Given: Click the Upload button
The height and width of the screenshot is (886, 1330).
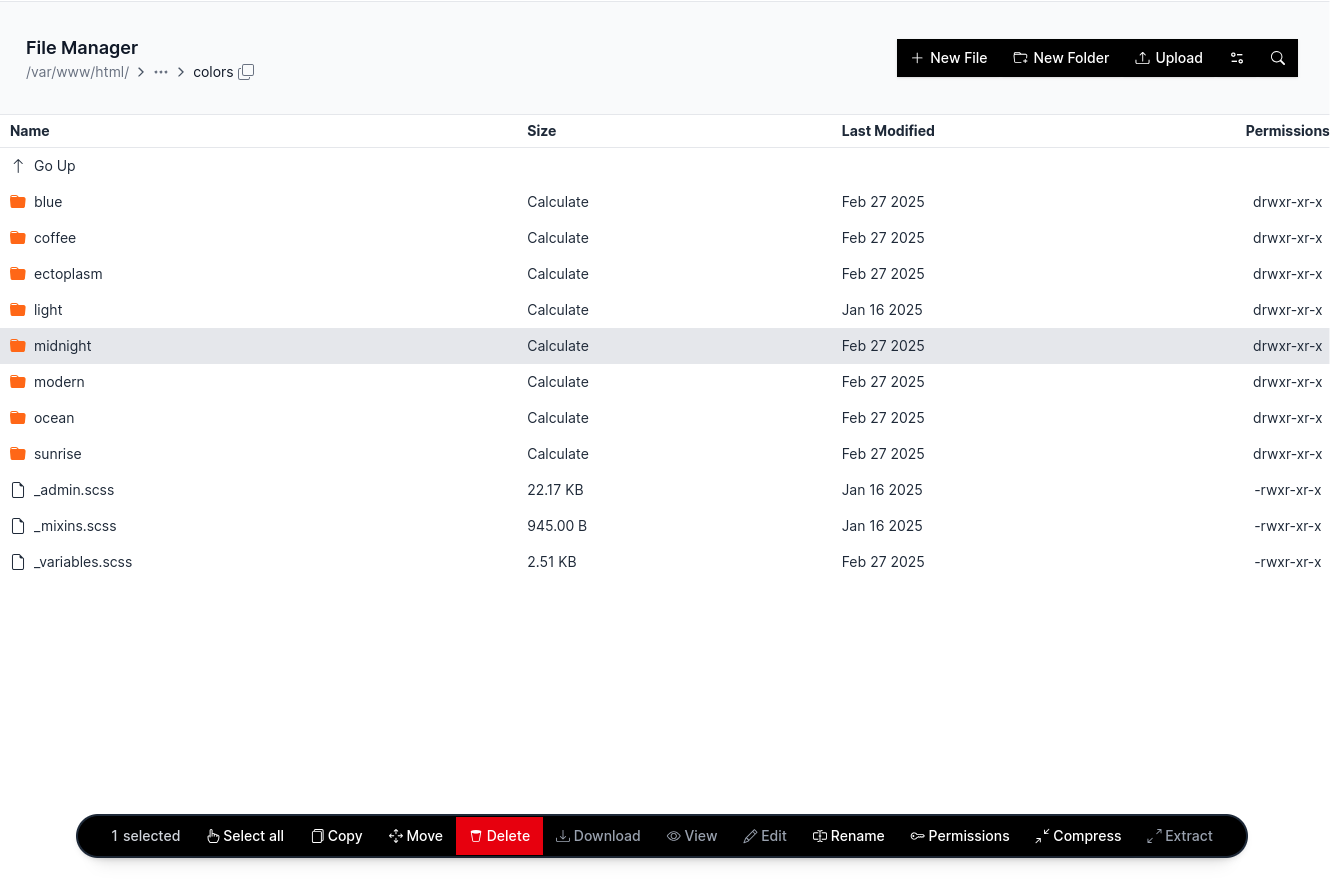Looking at the screenshot, I should (1168, 58).
